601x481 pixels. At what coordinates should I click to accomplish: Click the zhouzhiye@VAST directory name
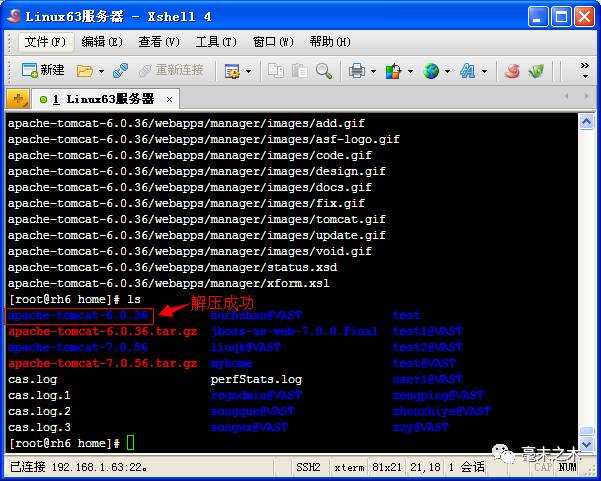tap(442, 412)
